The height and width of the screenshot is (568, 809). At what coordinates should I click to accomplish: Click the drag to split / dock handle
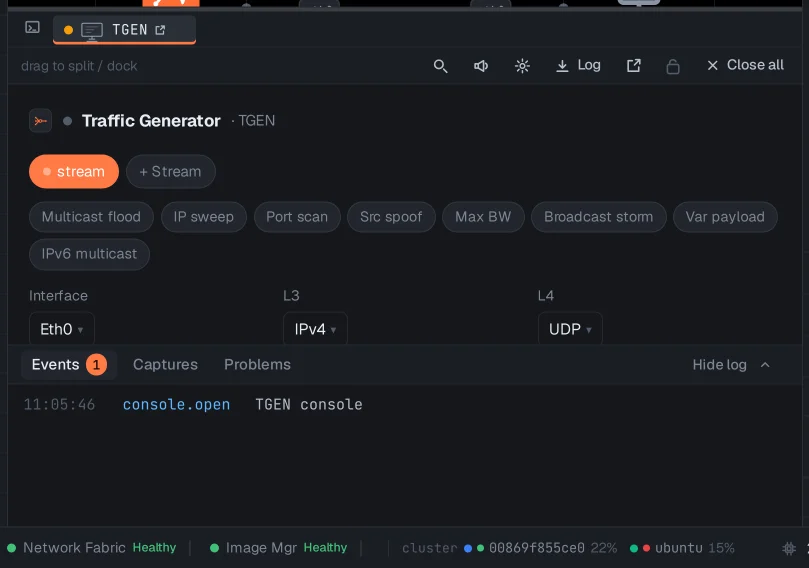click(x=79, y=66)
